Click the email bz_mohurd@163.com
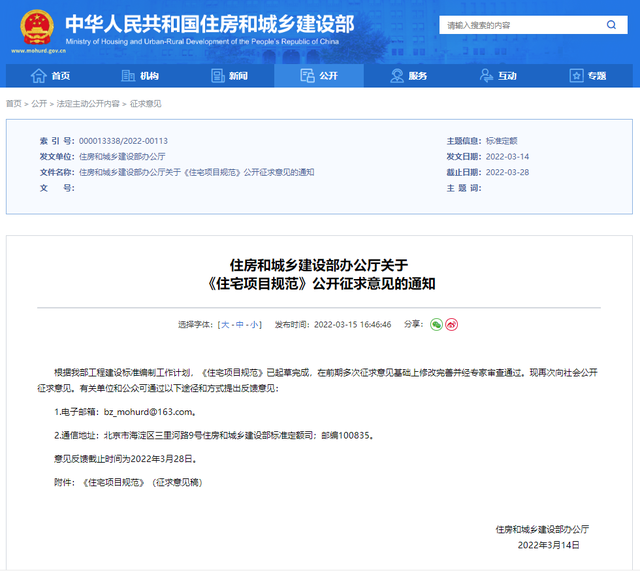640x579 pixels. coord(148,412)
